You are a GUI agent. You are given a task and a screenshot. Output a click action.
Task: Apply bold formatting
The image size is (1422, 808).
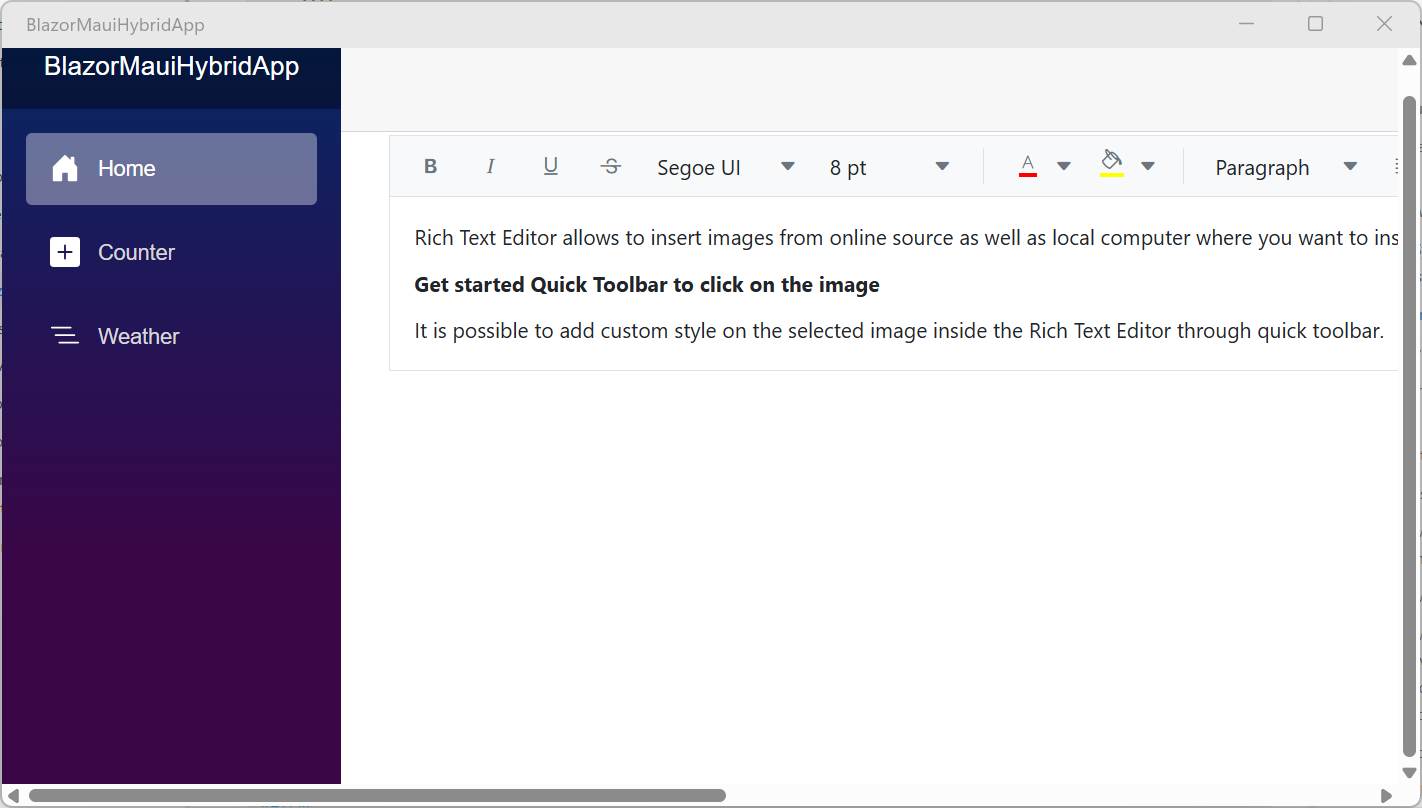pyautogui.click(x=430, y=166)
